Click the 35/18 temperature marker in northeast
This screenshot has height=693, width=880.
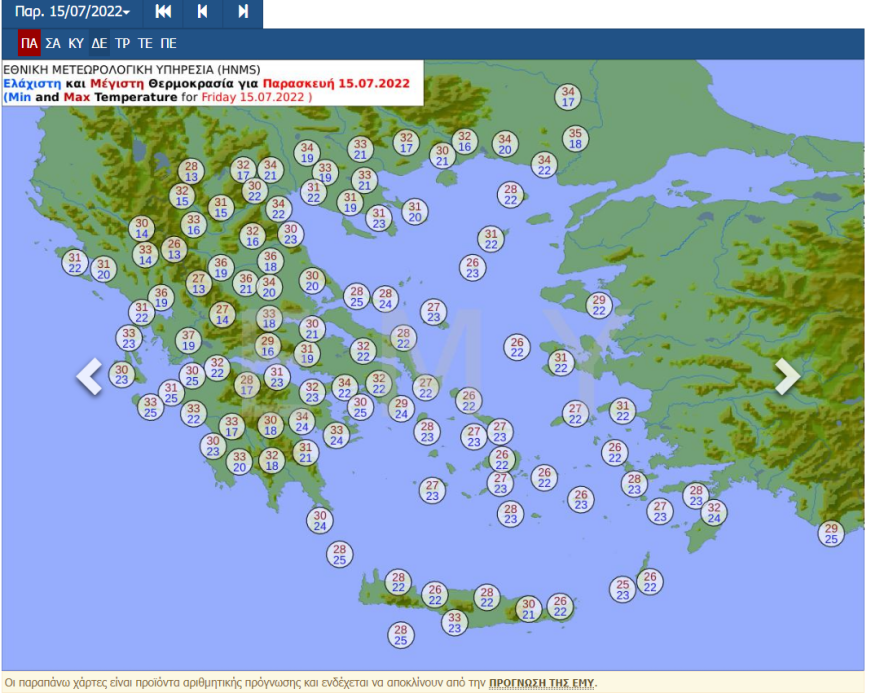574,138
